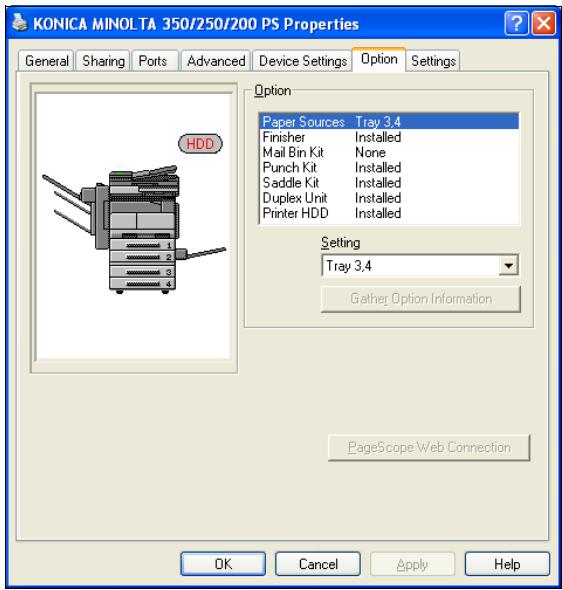
Task: Click the Help button
Action: (x=507, y=564)
